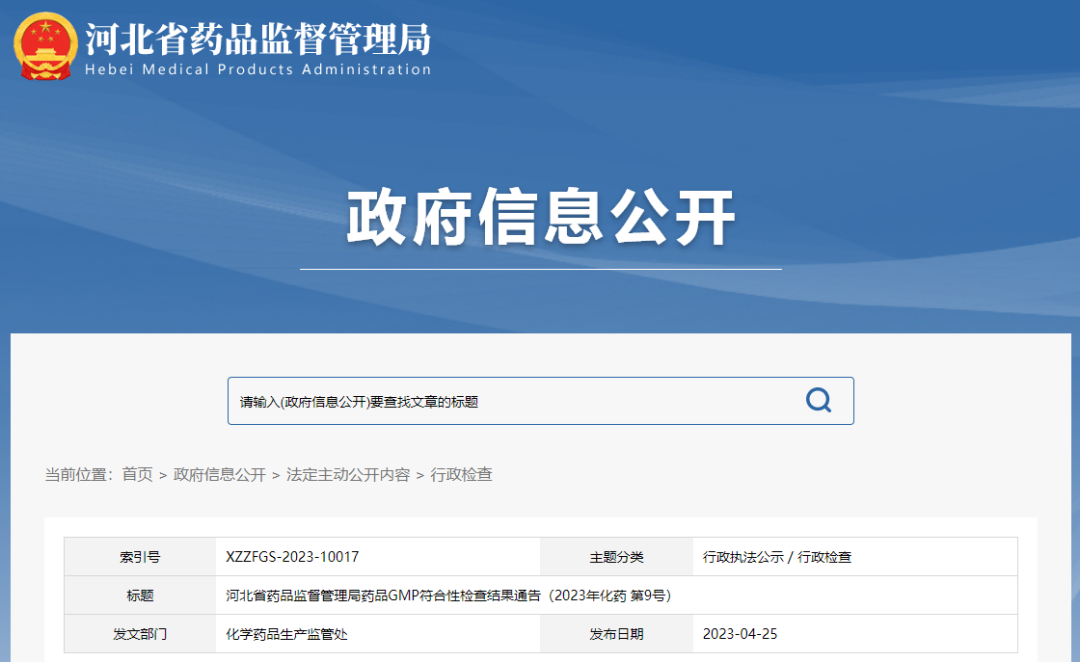1080x662 pixels.
Task: Click index number XZZFGS-2023-10017
Action: (293, 557)
